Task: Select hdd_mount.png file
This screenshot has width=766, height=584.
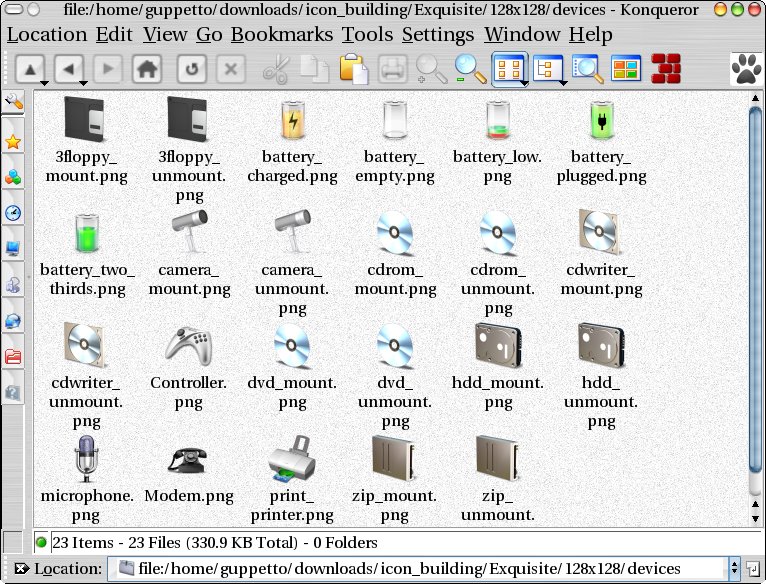Action: (498, 367)
